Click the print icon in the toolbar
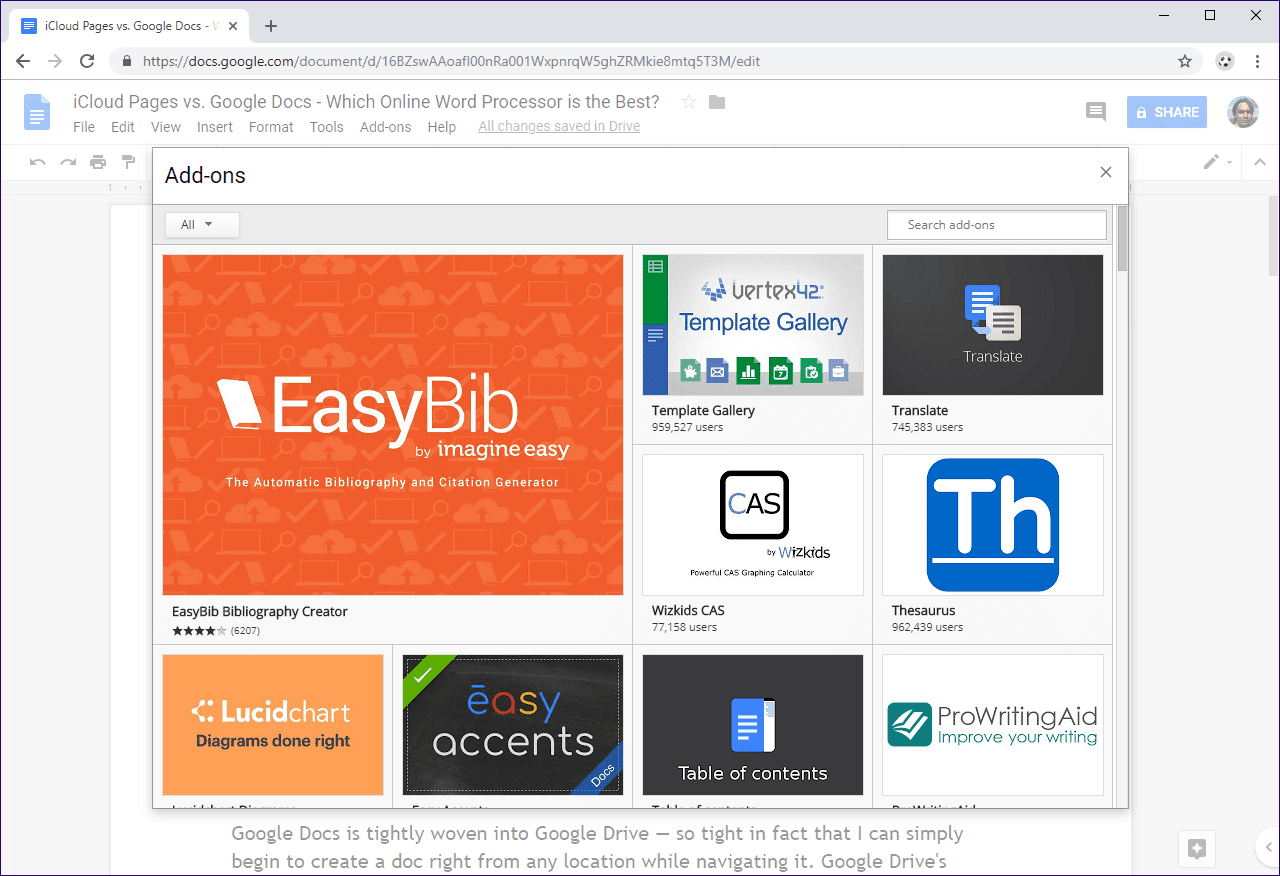Viewport: 1280px width, 876px height. [98, 162]
